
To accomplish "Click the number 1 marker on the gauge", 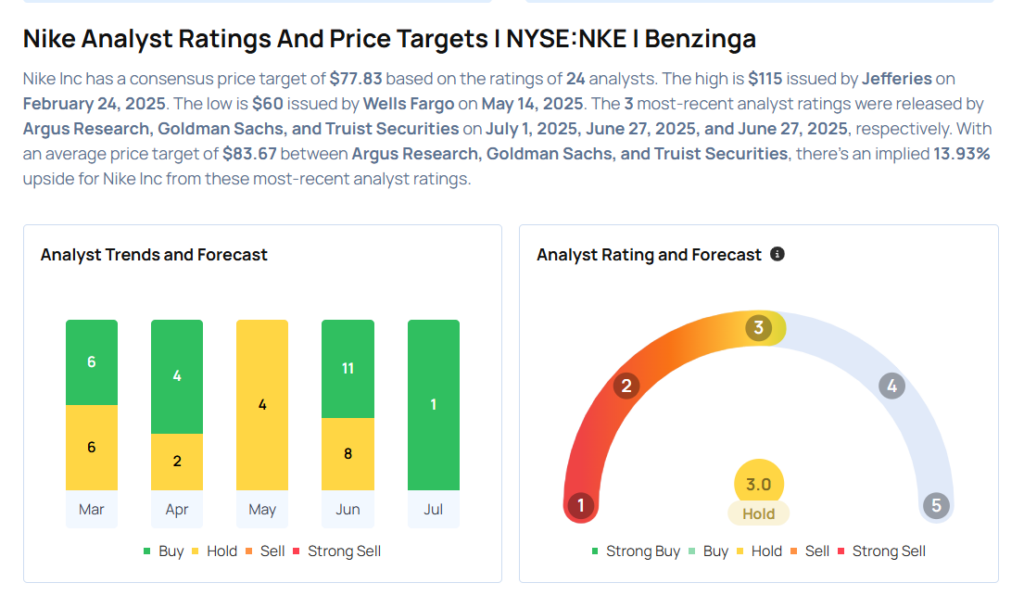I will point(580,505).
